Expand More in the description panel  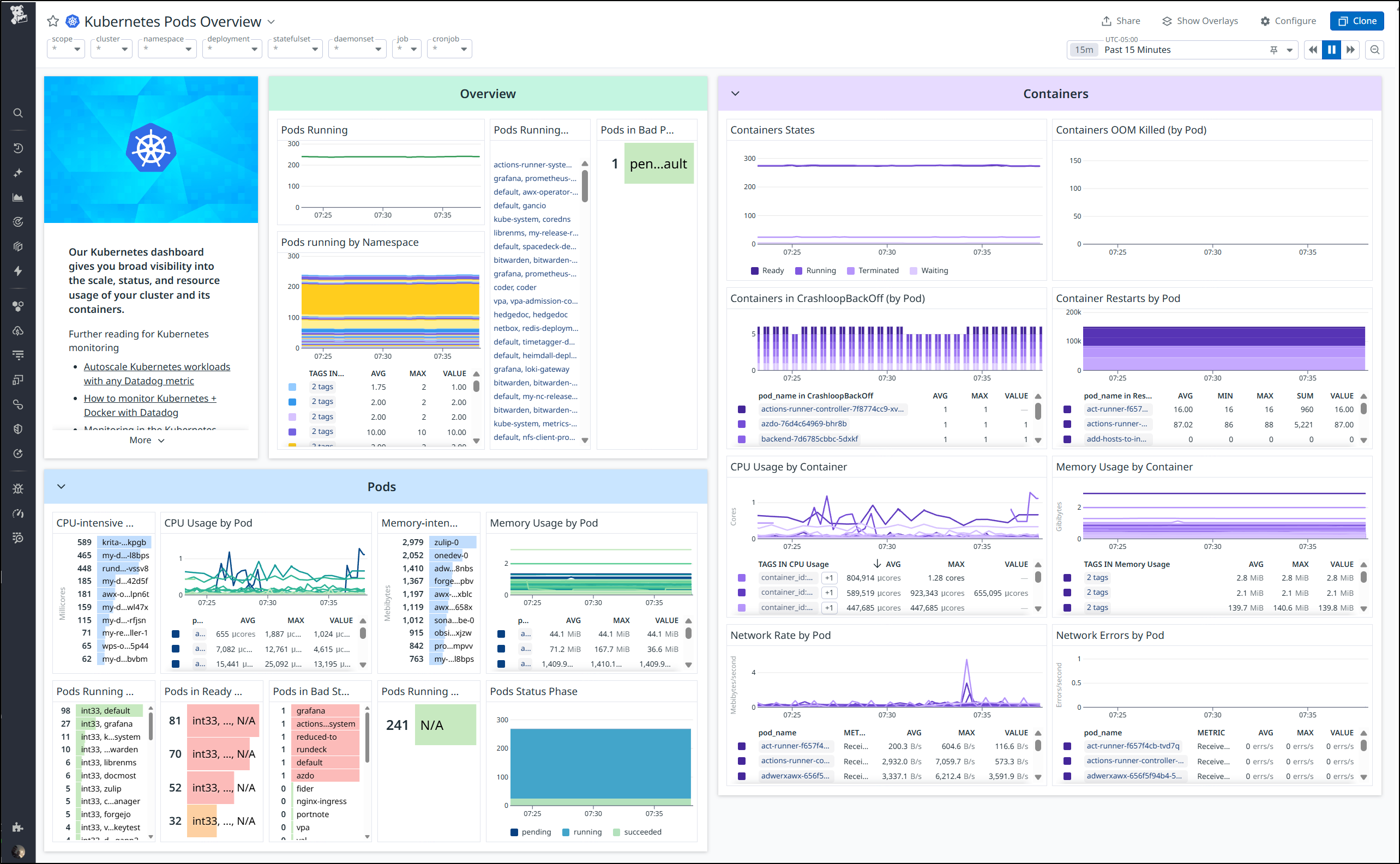point(147,440)
